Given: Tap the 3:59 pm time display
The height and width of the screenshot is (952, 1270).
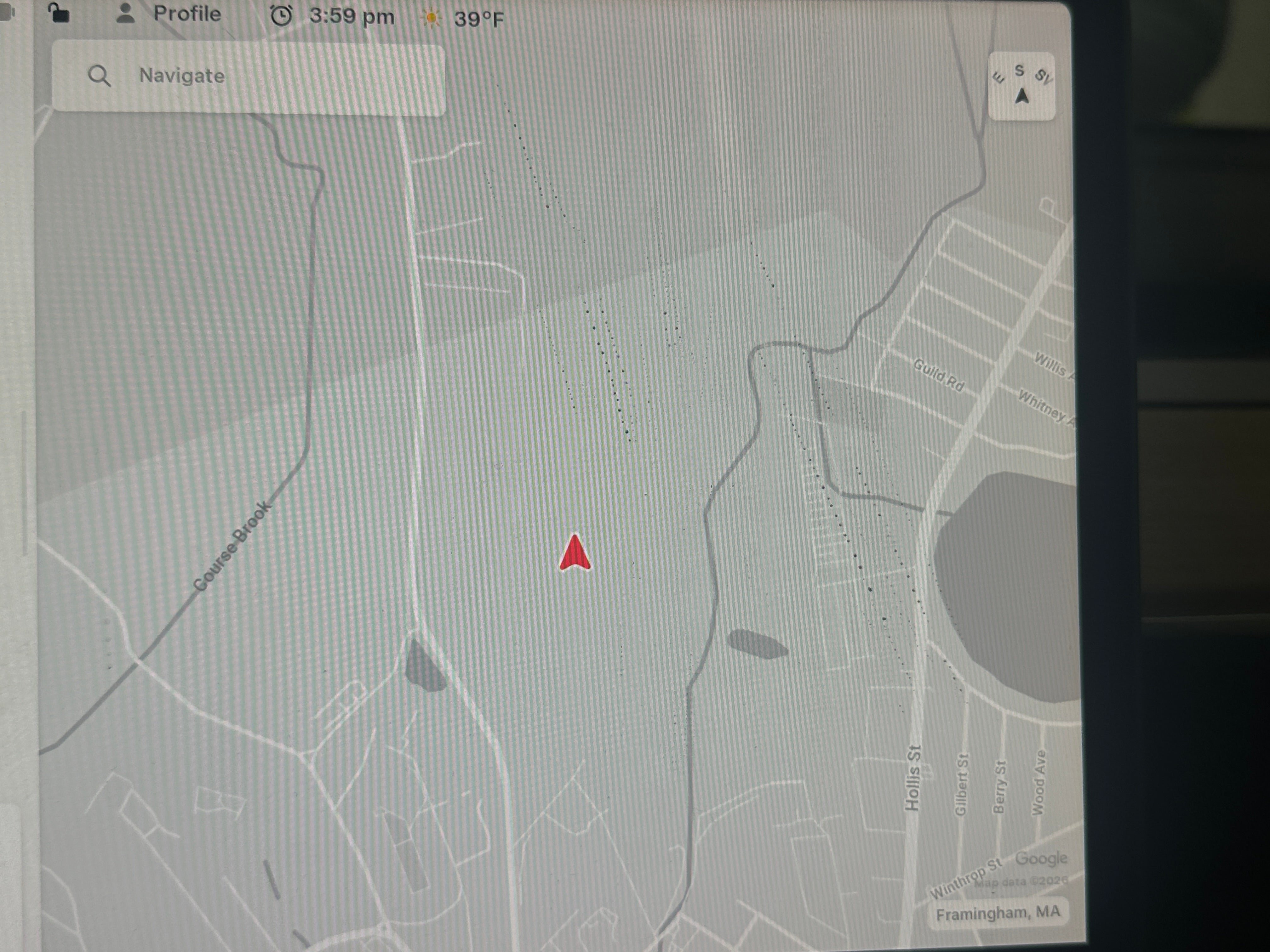Looking at the screenshot, I should tap(352, 17).
